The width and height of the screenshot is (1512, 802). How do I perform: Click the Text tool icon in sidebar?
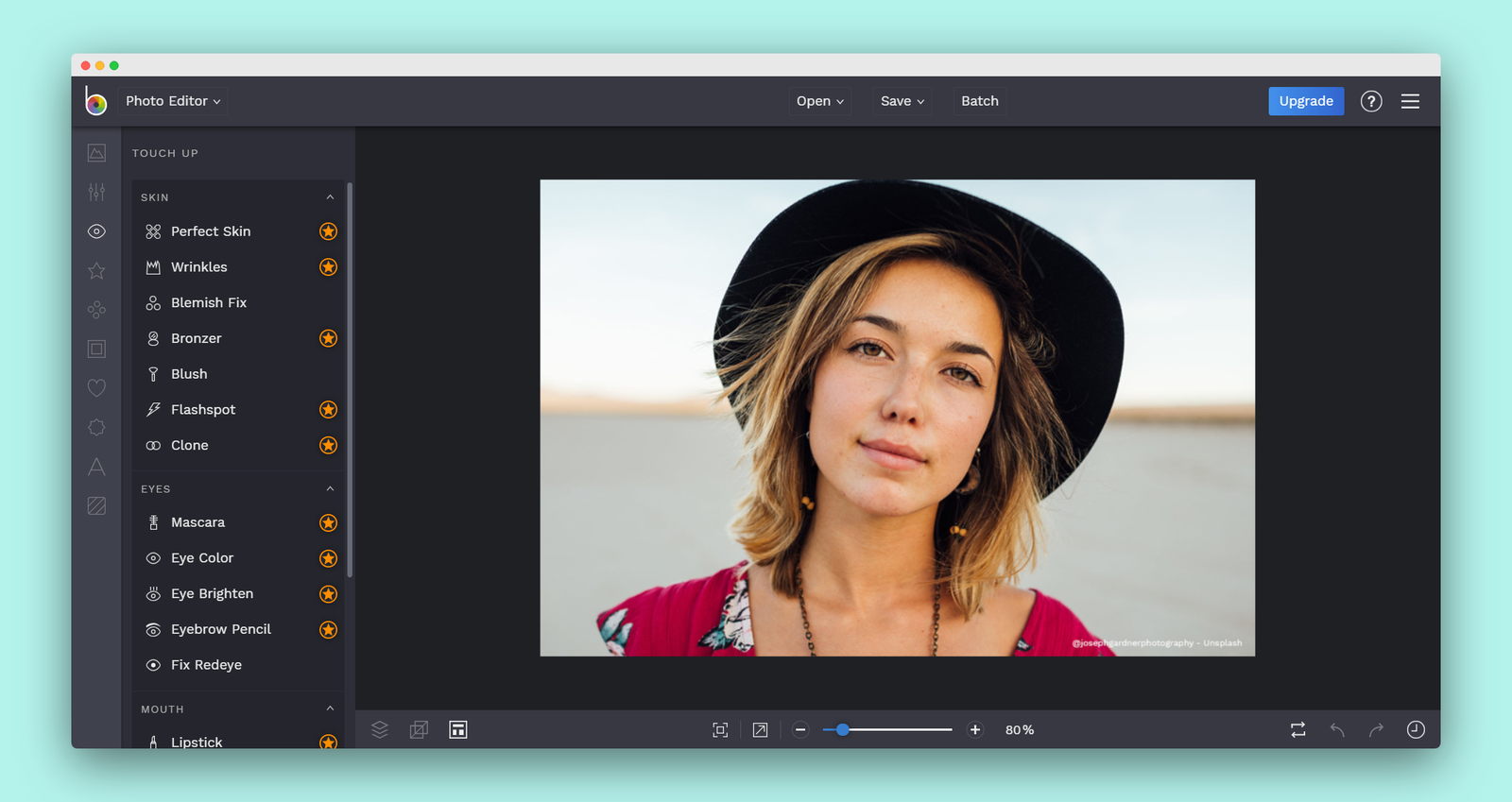[x=96, y=467]
